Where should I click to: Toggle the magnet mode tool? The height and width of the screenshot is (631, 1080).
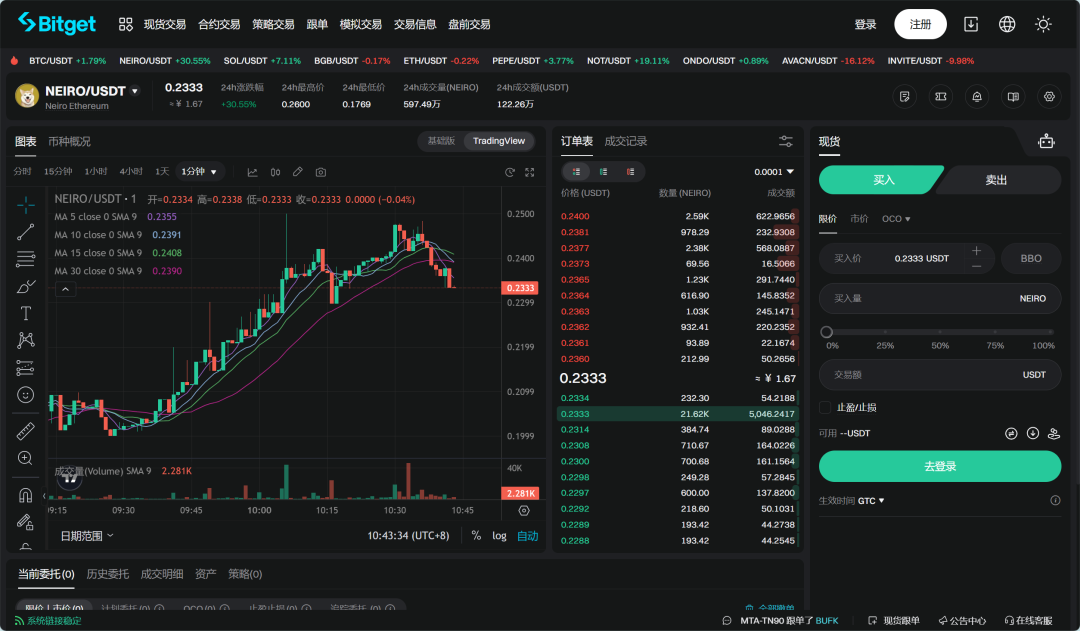point(25,495)
